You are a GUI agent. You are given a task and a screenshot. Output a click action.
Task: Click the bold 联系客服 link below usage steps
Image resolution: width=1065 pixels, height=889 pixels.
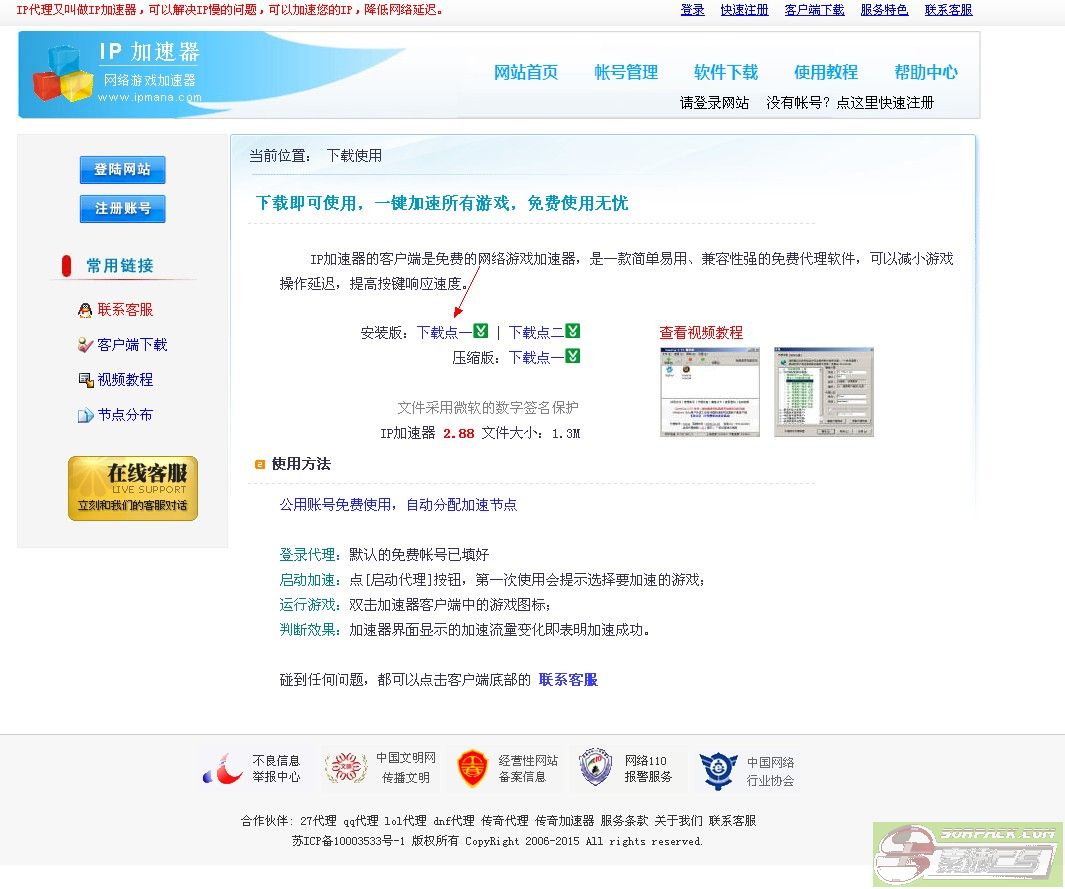[x=568, y=680]
